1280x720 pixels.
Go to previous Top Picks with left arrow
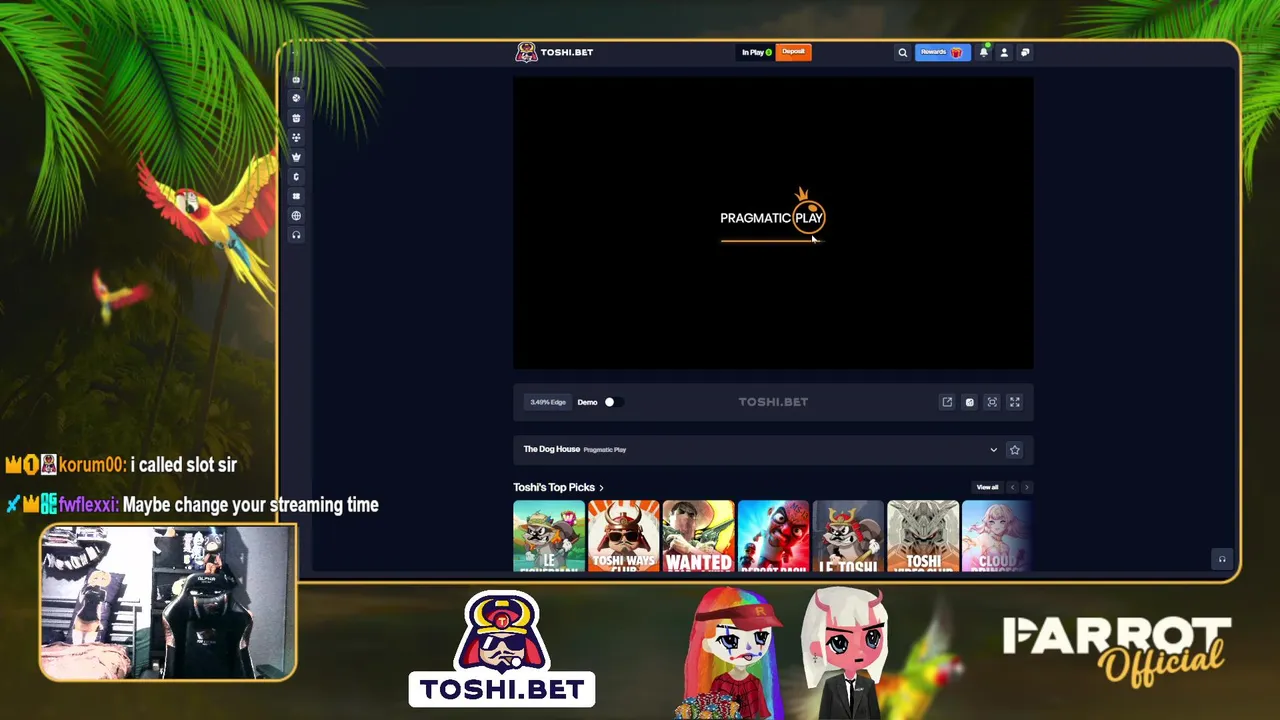(1012, 487)
